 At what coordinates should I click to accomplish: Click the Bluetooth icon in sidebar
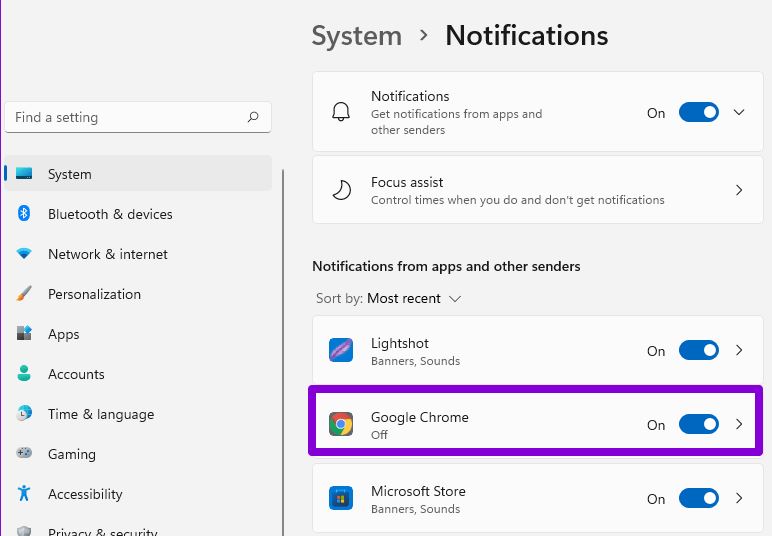[24, 213]
